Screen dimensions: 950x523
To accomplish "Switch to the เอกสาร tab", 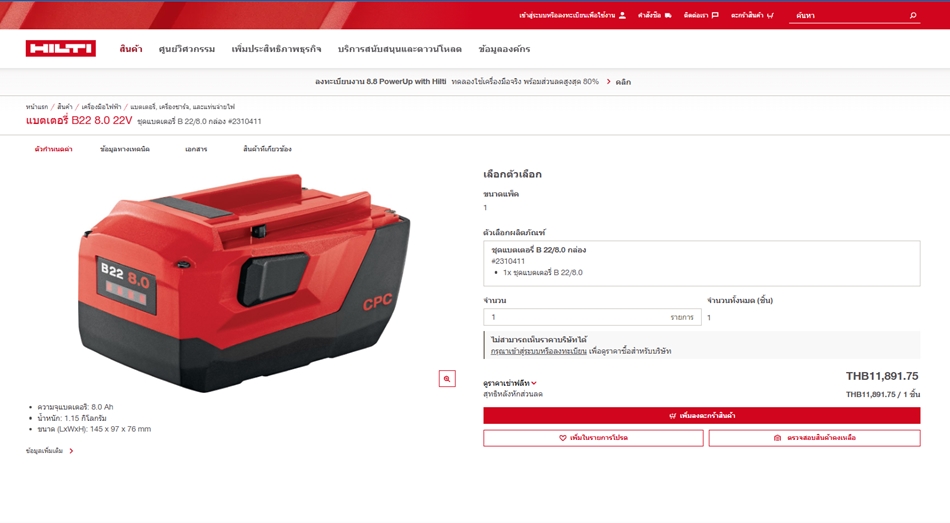I will [x=196, y=148].
